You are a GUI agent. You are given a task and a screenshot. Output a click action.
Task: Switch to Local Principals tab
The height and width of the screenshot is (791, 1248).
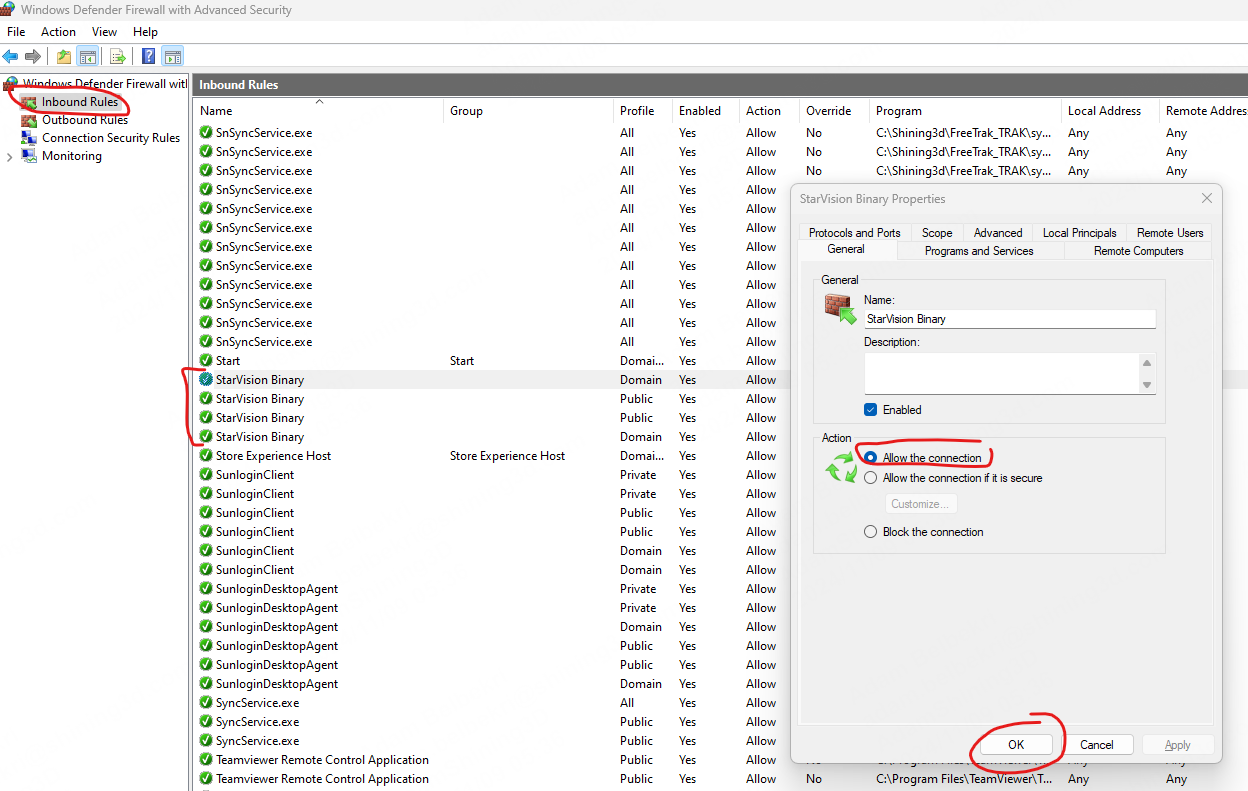(x=1080, y=232)
